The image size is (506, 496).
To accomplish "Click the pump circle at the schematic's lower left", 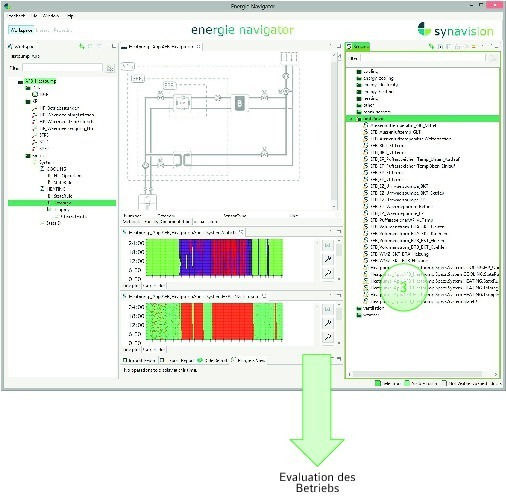I will pos(145,165).
